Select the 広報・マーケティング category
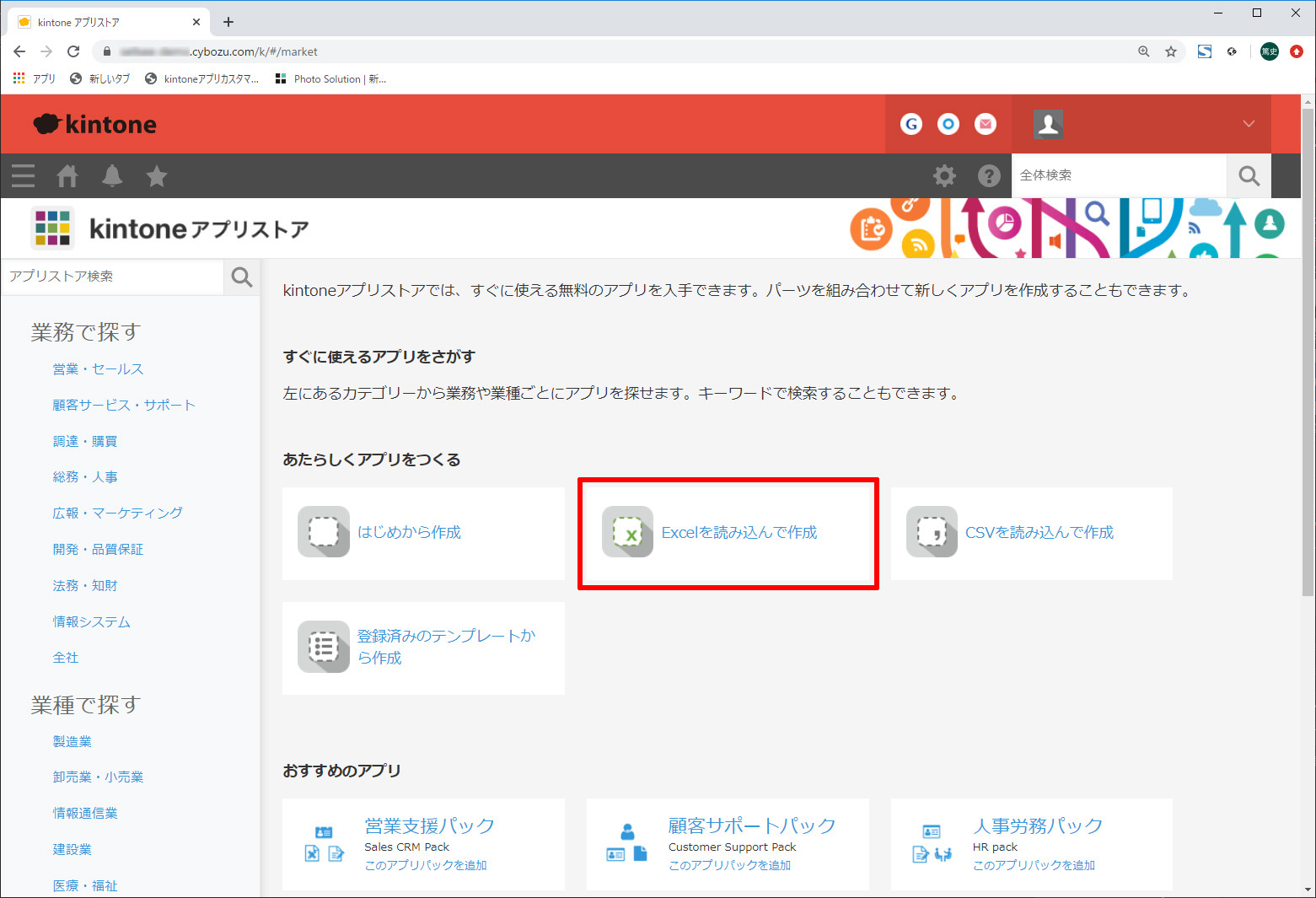 point(117,513)
